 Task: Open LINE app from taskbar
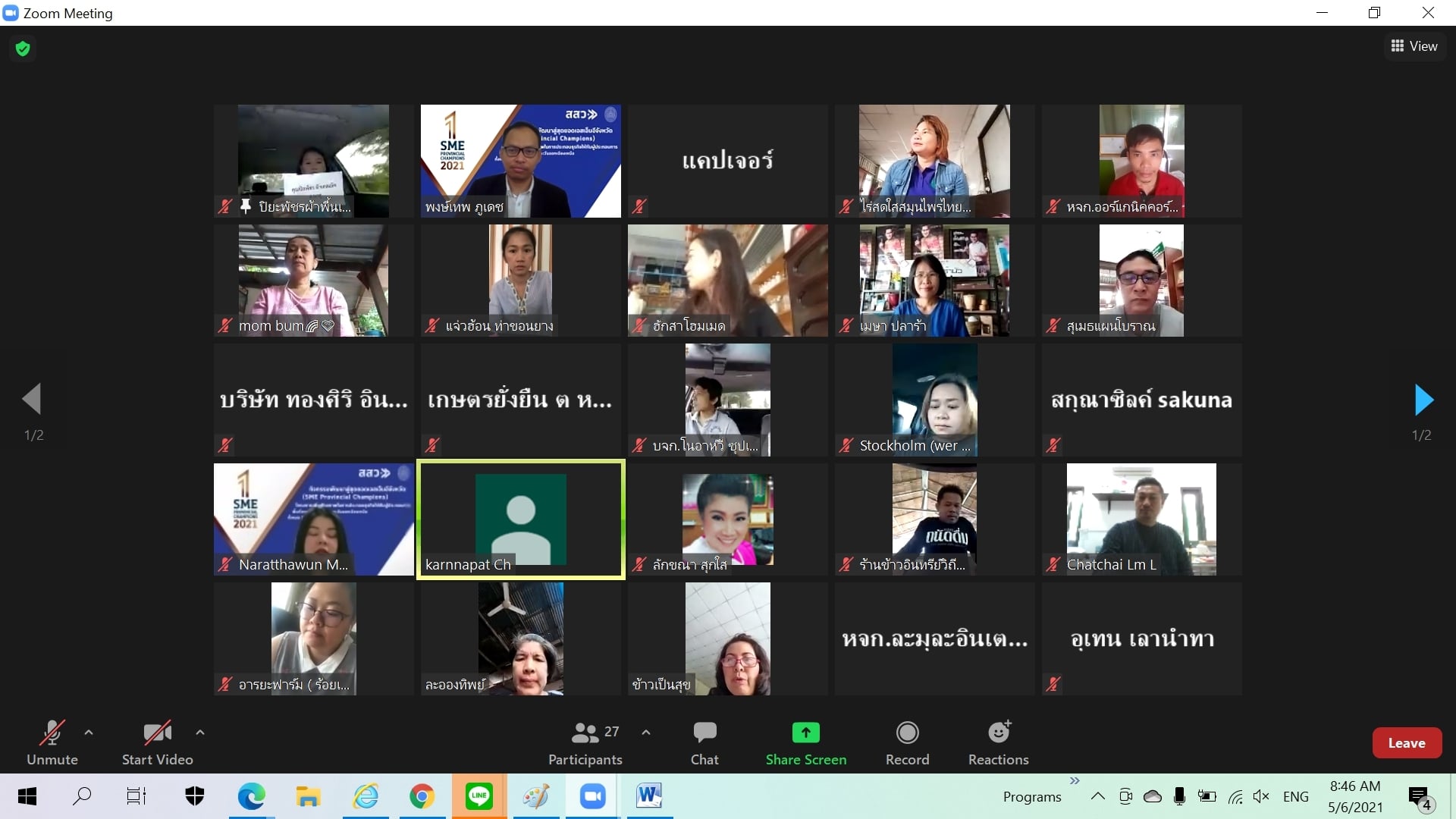(479, 796)
